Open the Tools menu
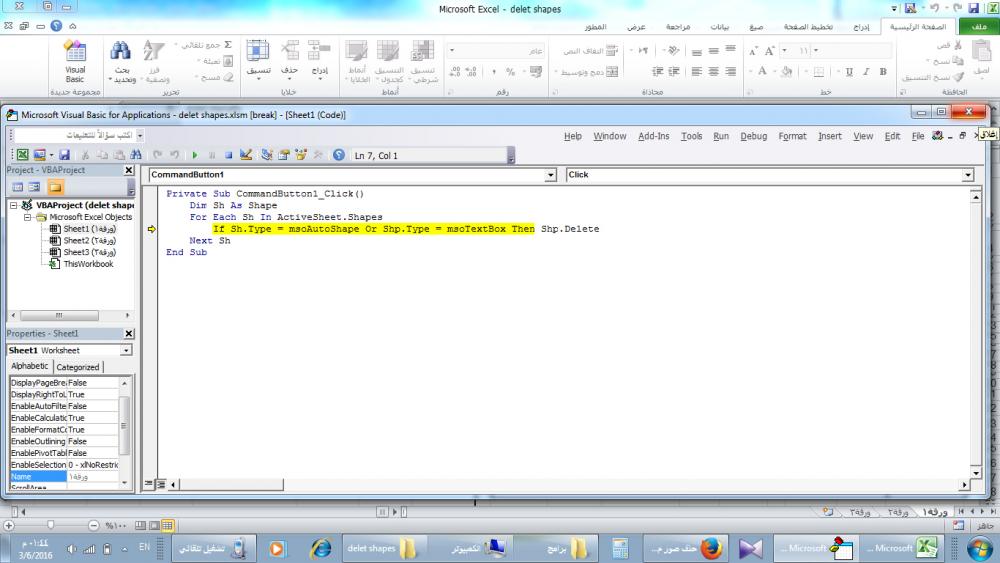Image resolution: width=1000 pixels, height=563 pixels. [691, 136]
